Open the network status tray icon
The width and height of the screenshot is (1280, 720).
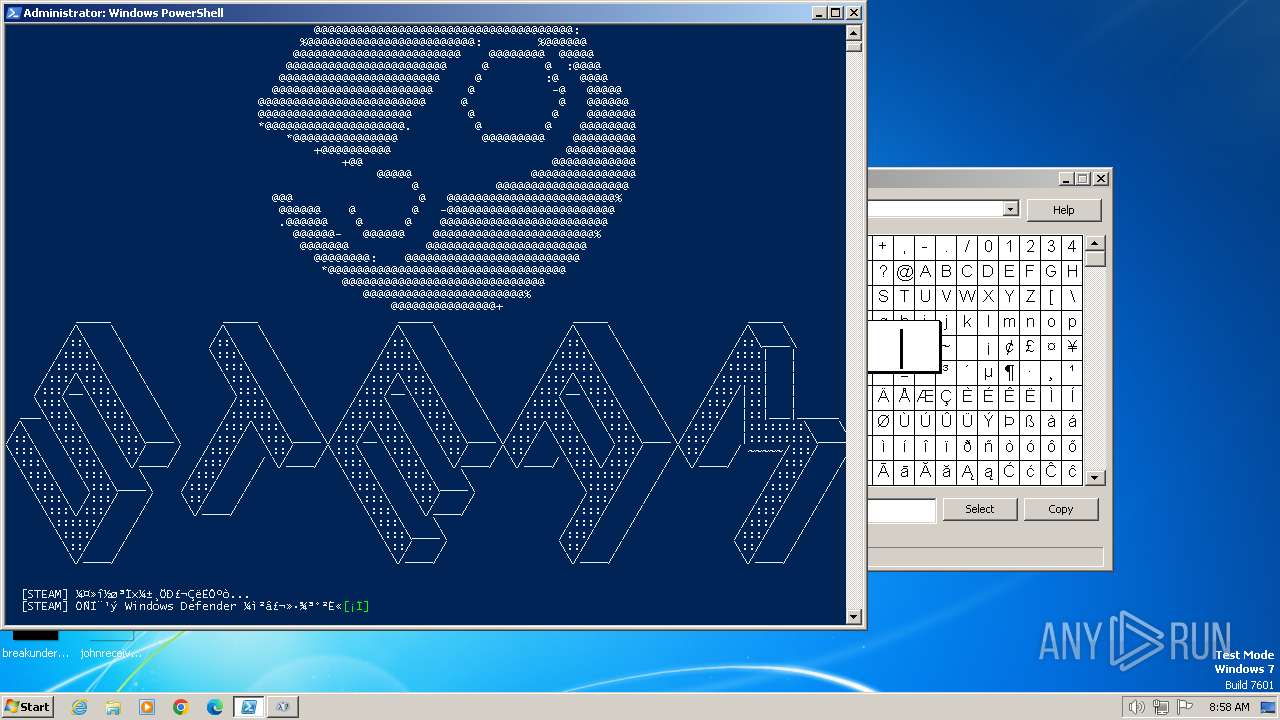[x=1159, y=707]
